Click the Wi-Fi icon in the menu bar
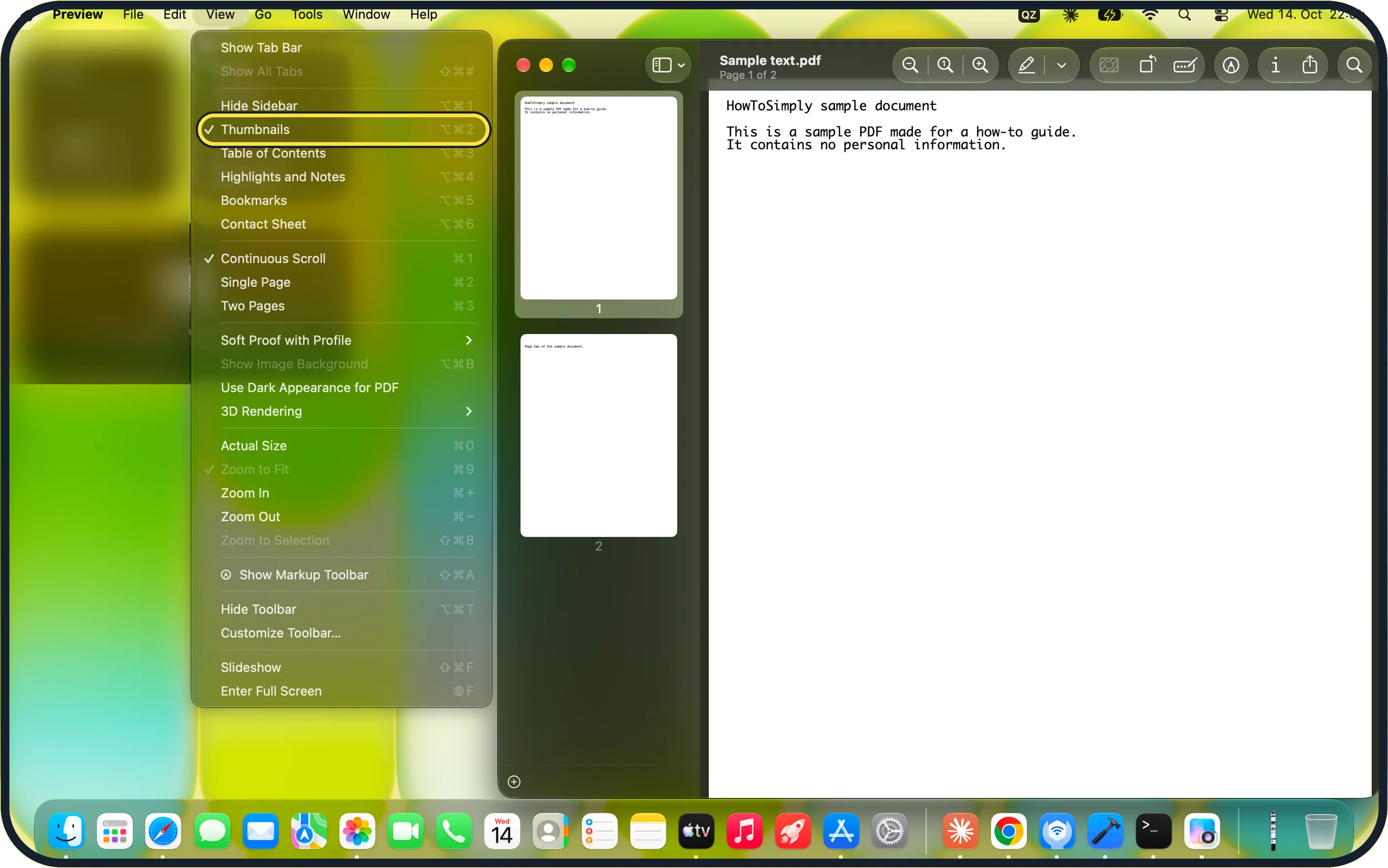The width and height of the screenshot is (1388, 868). (x=1150, y=15)
